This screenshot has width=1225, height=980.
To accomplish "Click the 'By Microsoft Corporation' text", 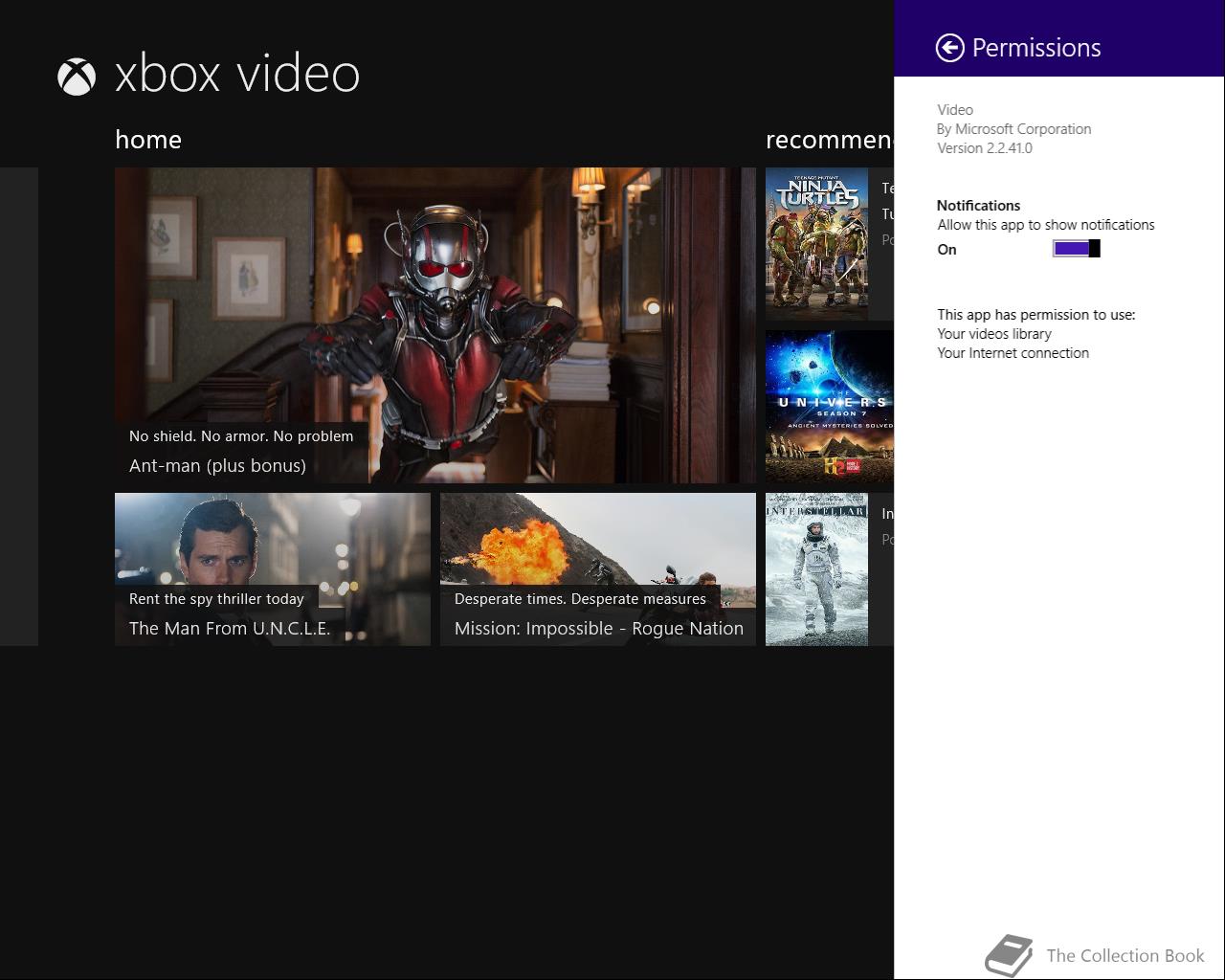I will click(1013, 129).
